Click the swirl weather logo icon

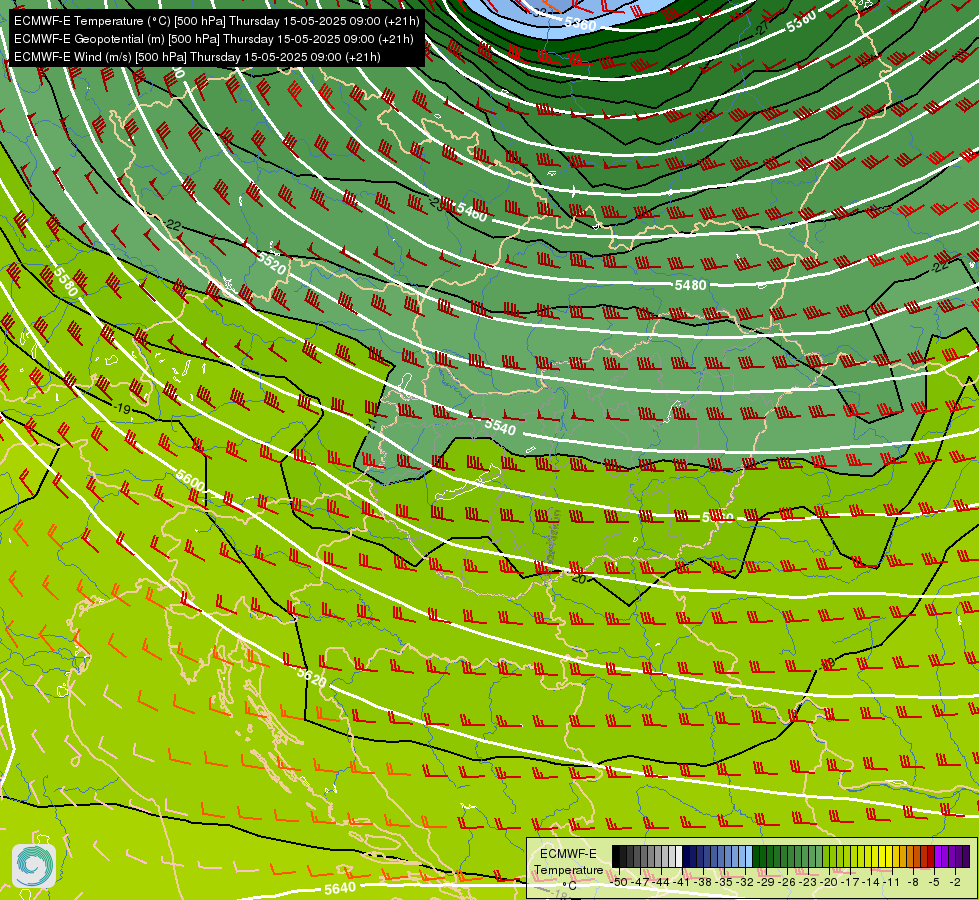pos(34,866)
